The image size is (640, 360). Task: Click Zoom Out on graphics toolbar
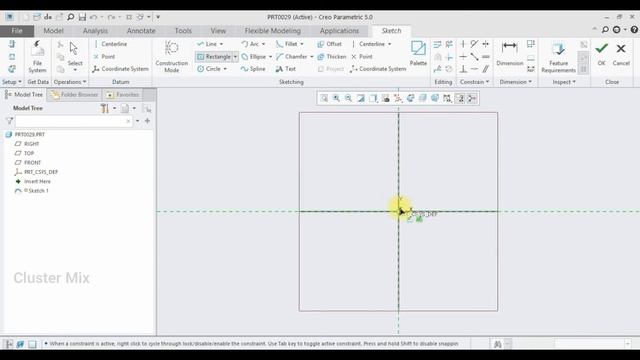pos(348,98)
